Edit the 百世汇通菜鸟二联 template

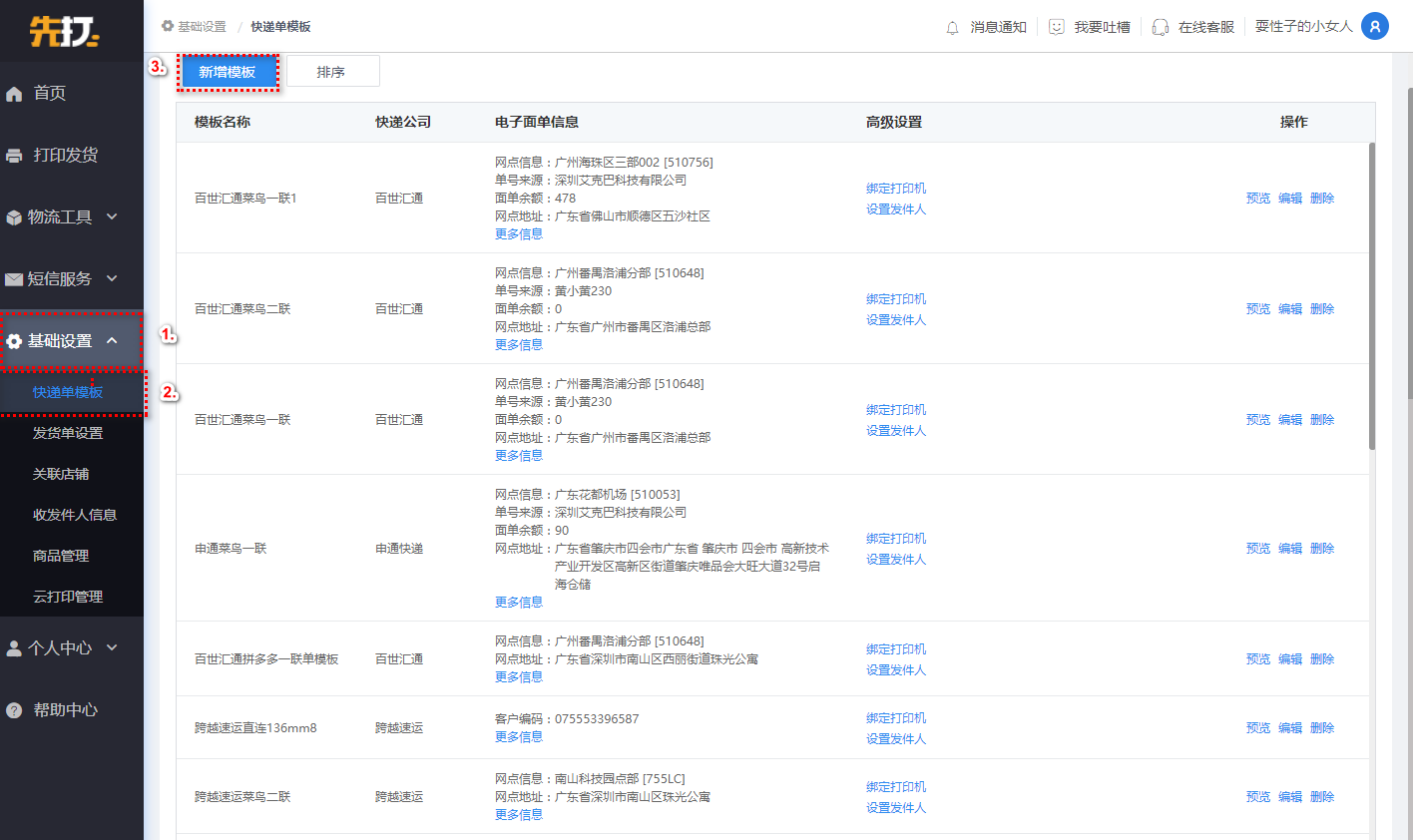pyautogui.click(x=1290, y=308)
